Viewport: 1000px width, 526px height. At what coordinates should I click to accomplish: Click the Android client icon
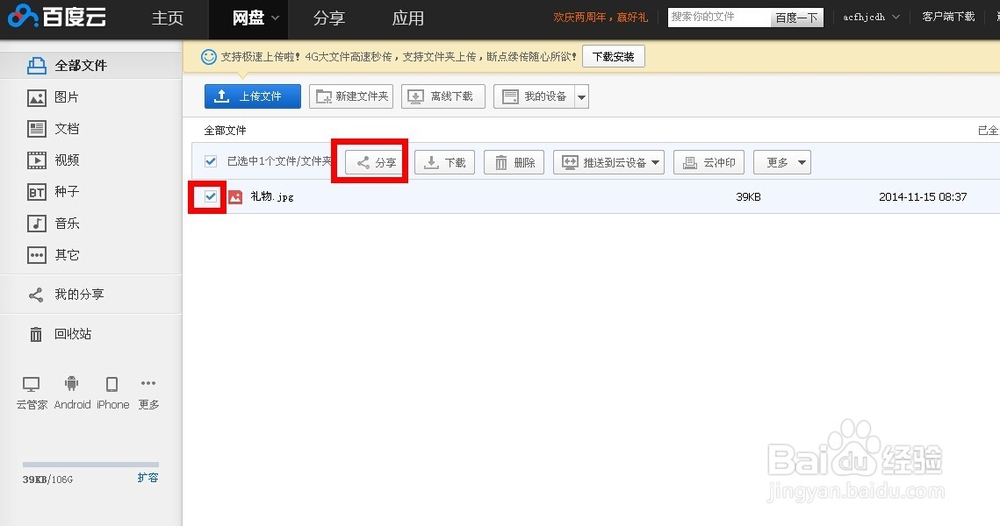point(71,383)
